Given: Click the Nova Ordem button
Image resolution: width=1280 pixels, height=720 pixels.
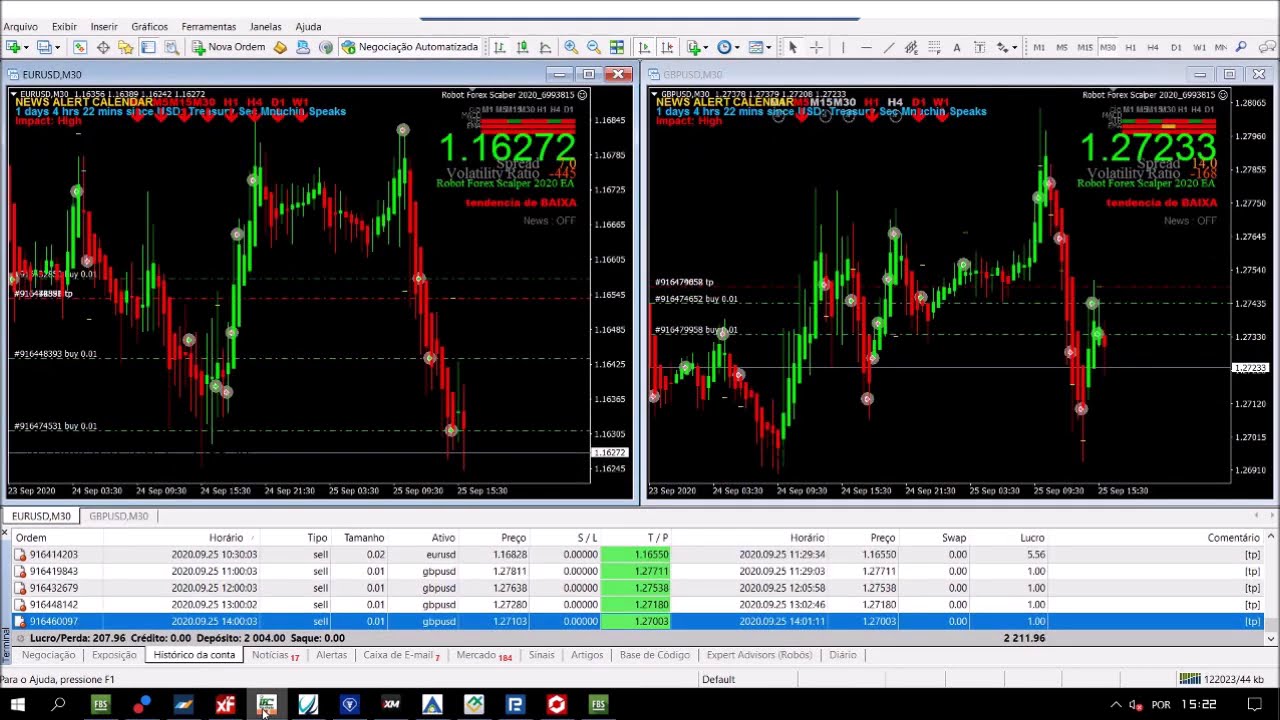Looking at the screenshot, I should (x=228, y=47).
